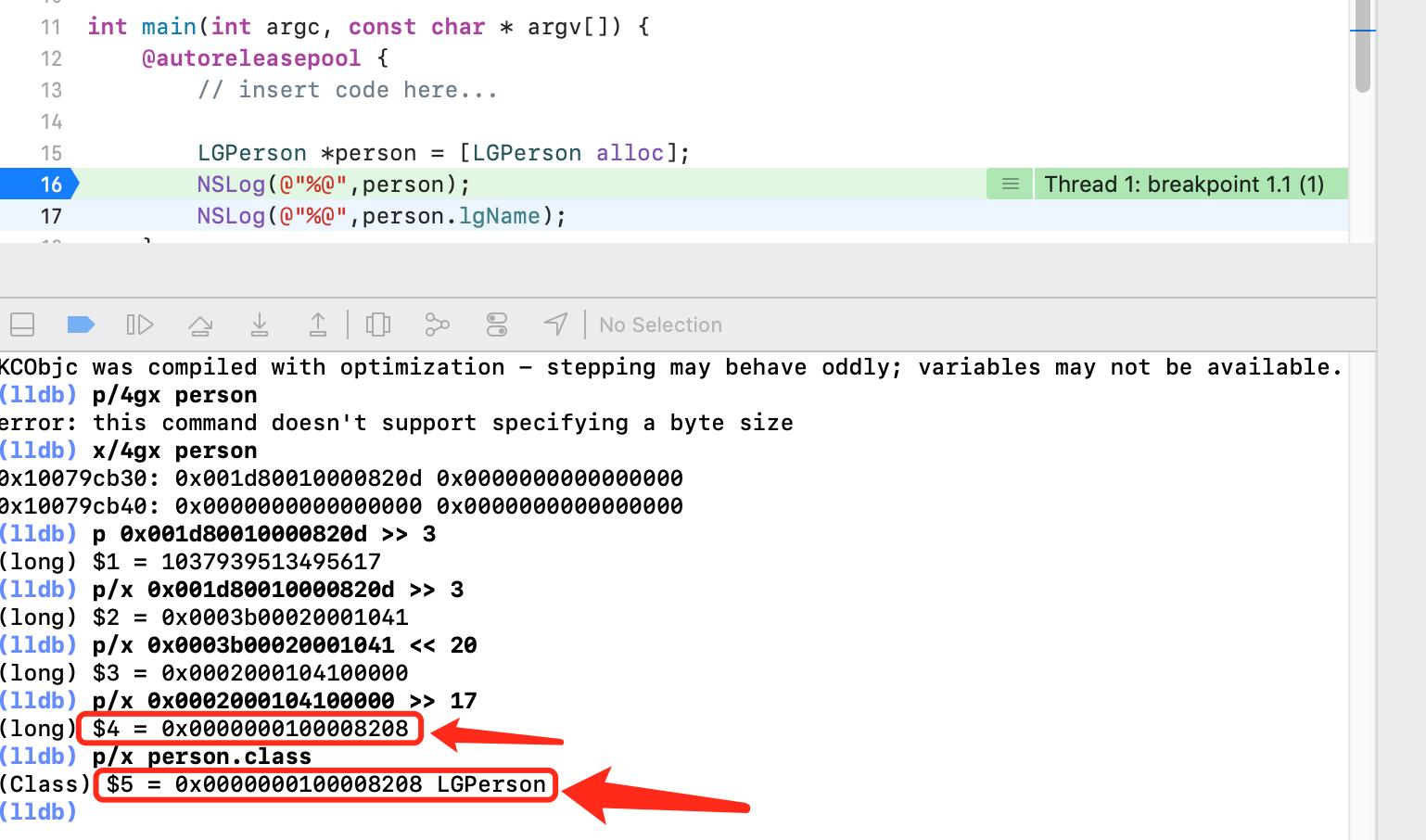Click the '// insert code here...' comment
Image resolution: width=1426 pixels, height=840 pixels.
point(348,90)
